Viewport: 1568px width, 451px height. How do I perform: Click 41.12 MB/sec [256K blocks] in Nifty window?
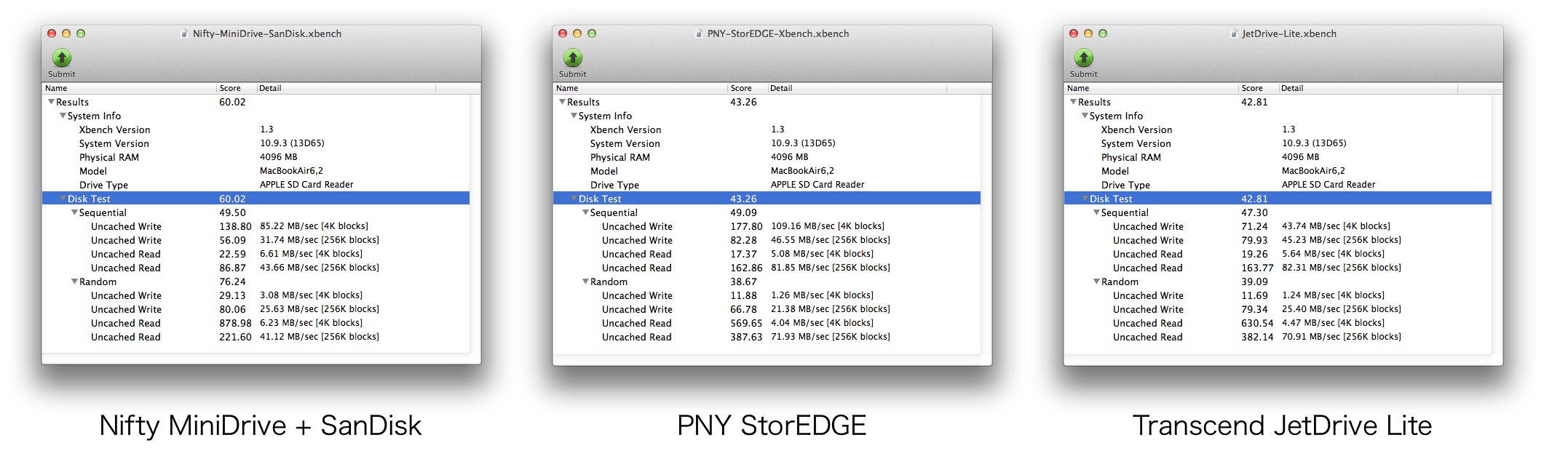tap(320, 337)
